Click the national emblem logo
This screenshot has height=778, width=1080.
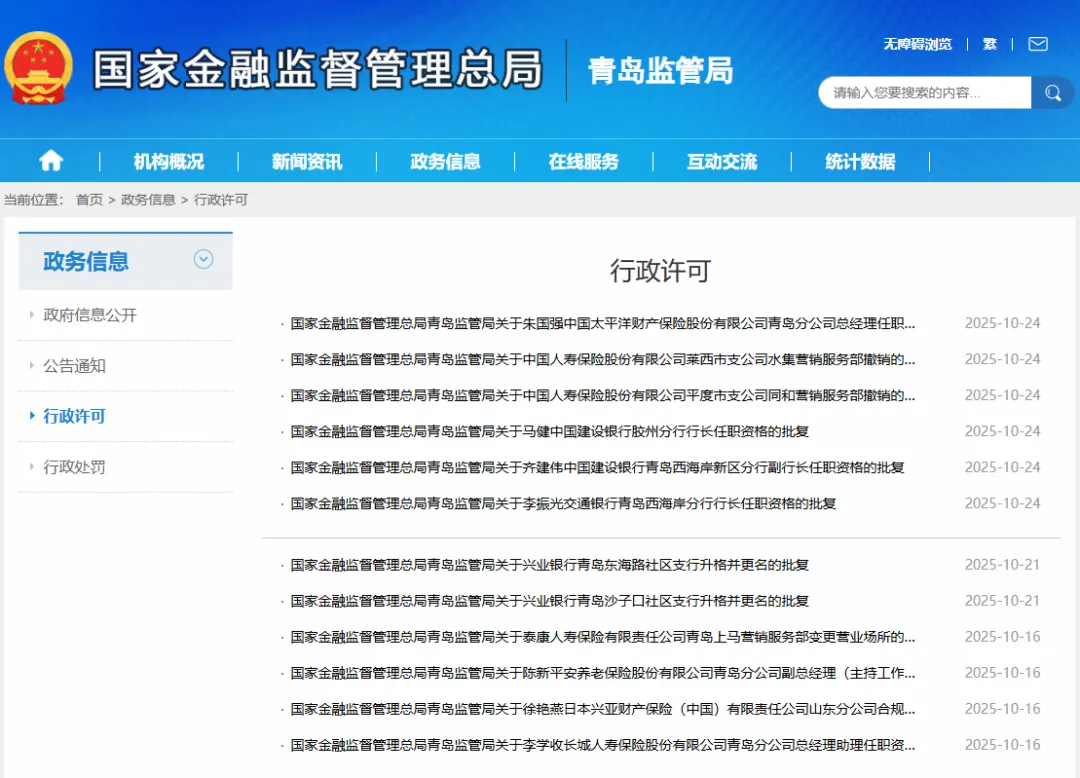(x=38, y=68)
